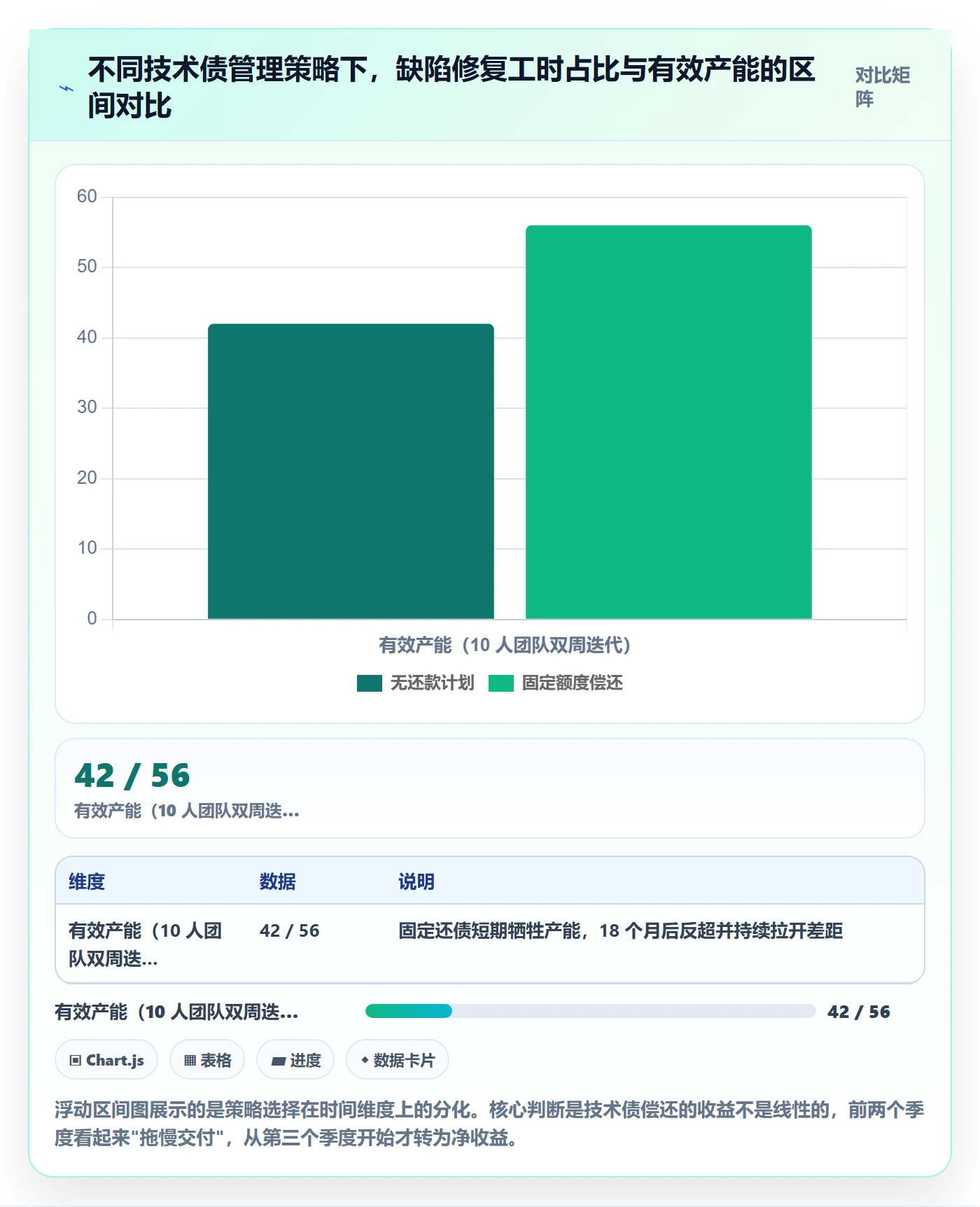Click the 42 / 56 value beside the progress bar
980x1207 pixels.
click(x=859, y=1012)
